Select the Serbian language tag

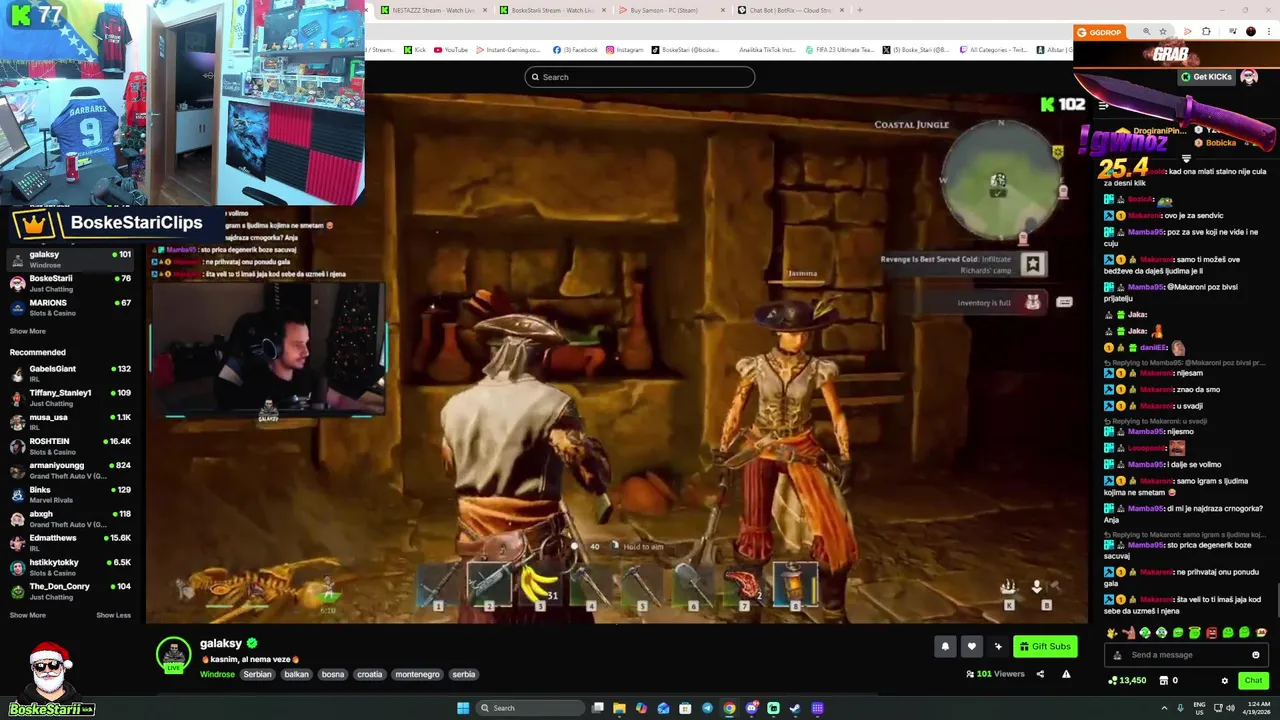[257, 674]
